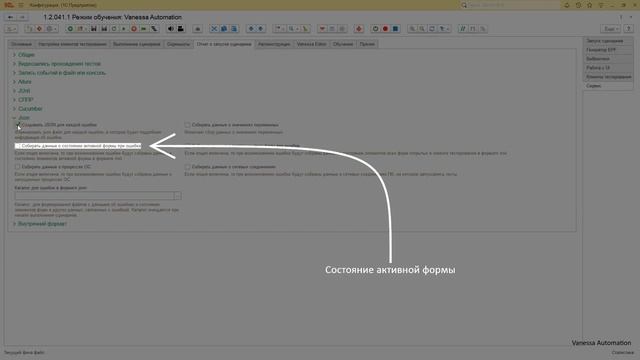This screenshot has width=640, height=360.
Task: Open Работа с UI side panel
Action: click(608, 68)
